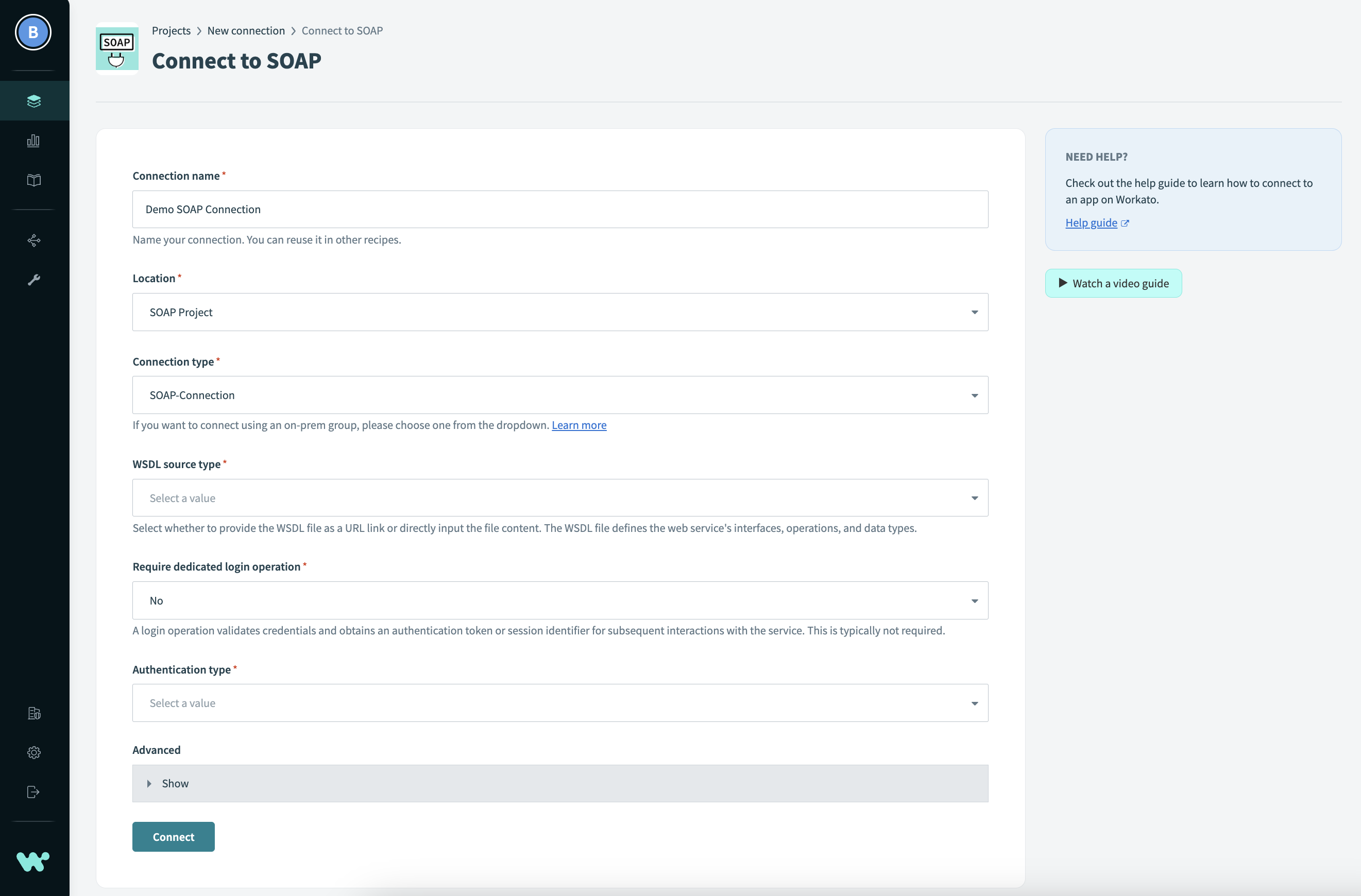Click the user avatar B icon
Image resolution: width=1361 pixels, height=896 pixels.
point(33,32)
